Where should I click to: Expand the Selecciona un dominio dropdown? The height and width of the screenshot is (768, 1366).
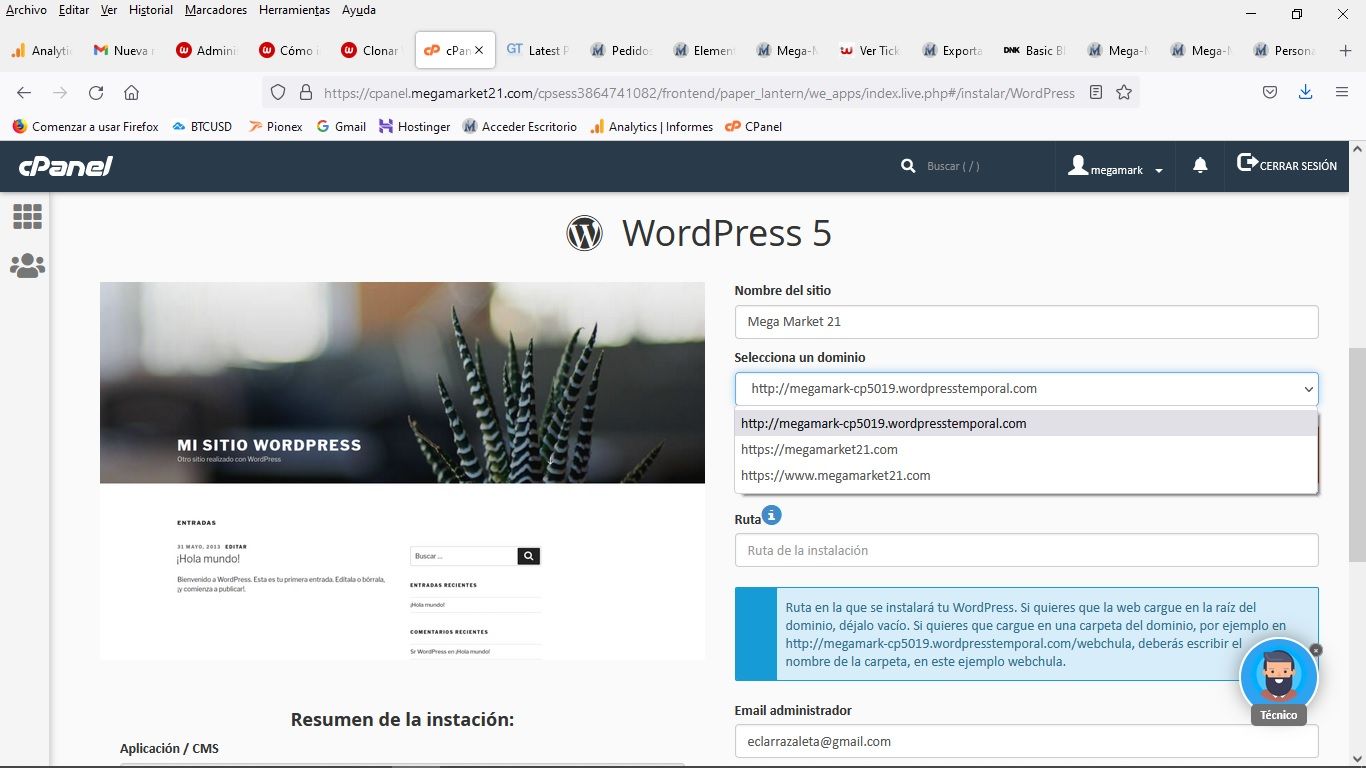pos(1026,389)
